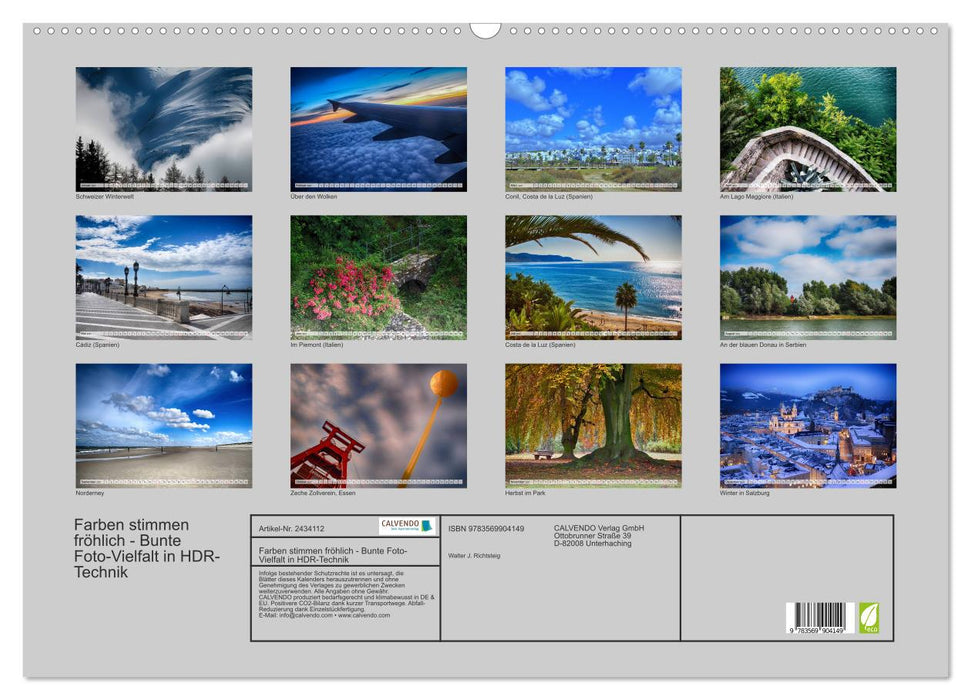Click the caption 'Conil, Costa de la Luz (Spanien)'
971x700 pixels.
point(549,196)
